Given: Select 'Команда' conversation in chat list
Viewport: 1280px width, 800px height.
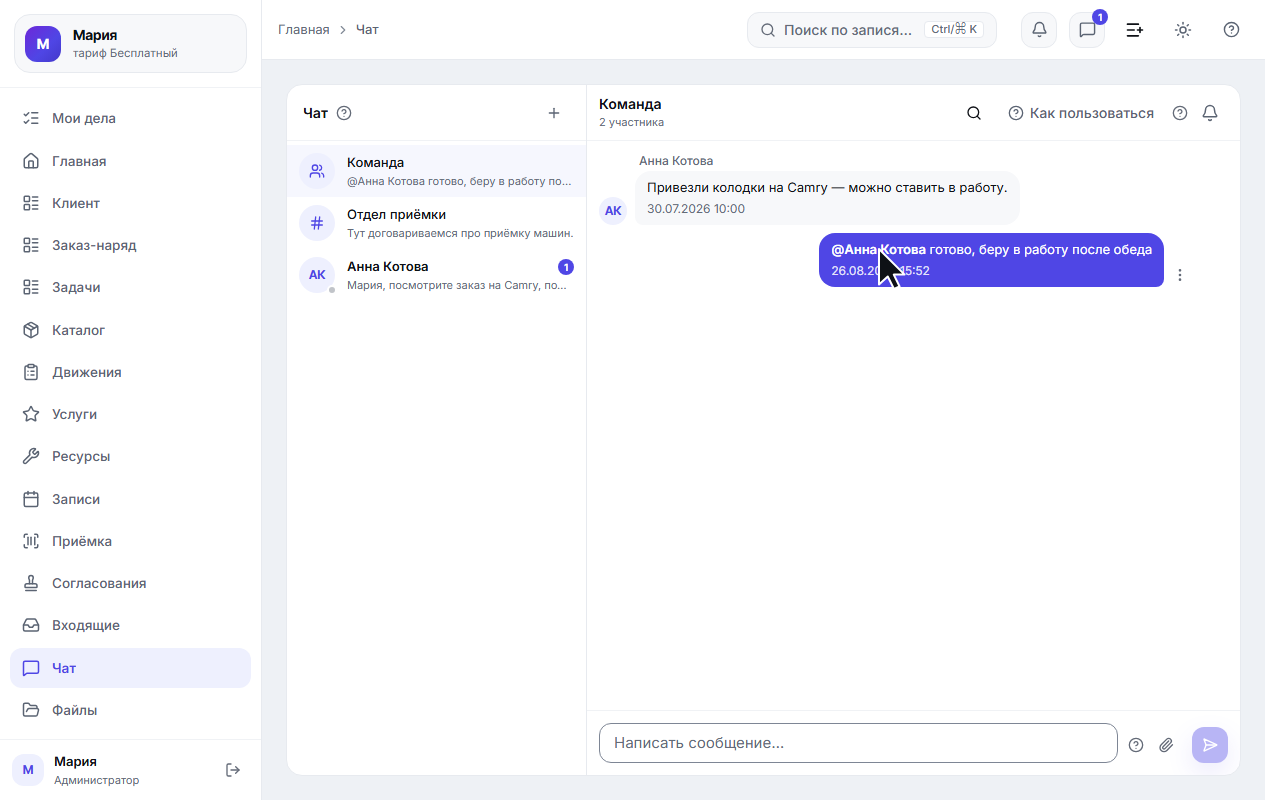Looking at the screenshot, I should (436, 171).
